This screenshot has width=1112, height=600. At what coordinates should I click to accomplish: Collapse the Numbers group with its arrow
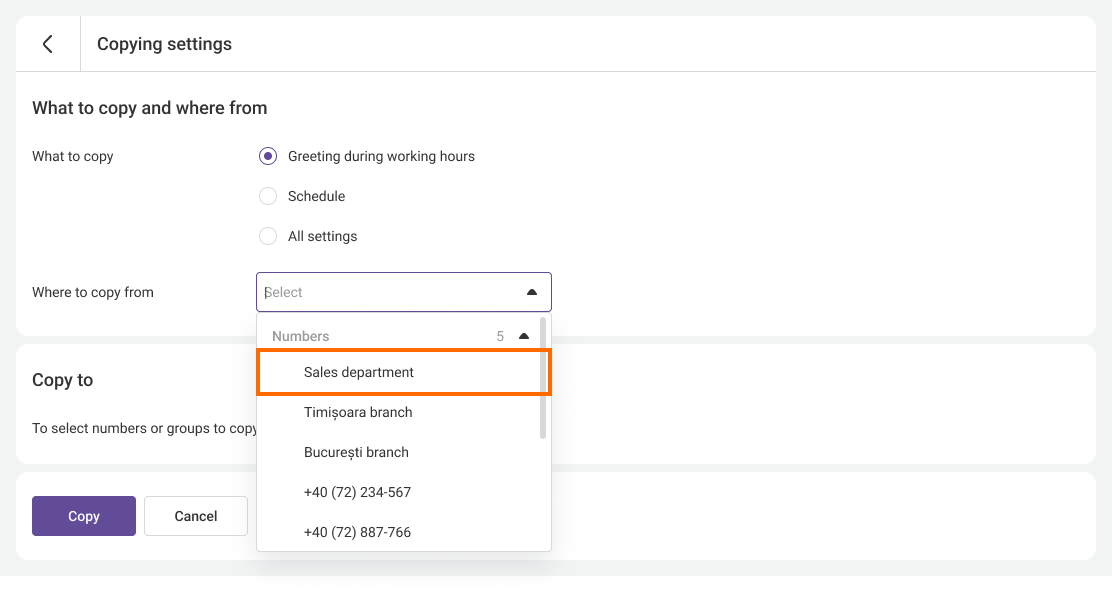(524, 336)
